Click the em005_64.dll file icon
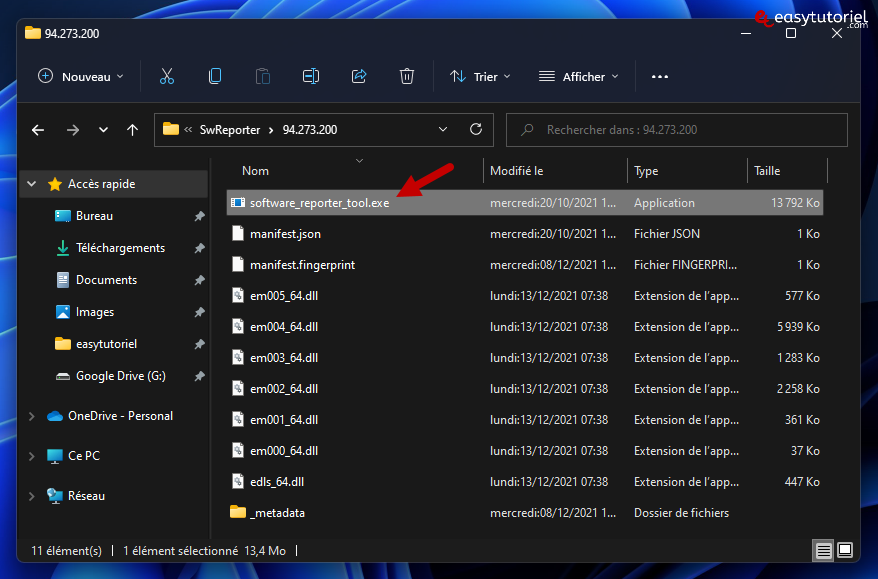 [x=238, y=296]
